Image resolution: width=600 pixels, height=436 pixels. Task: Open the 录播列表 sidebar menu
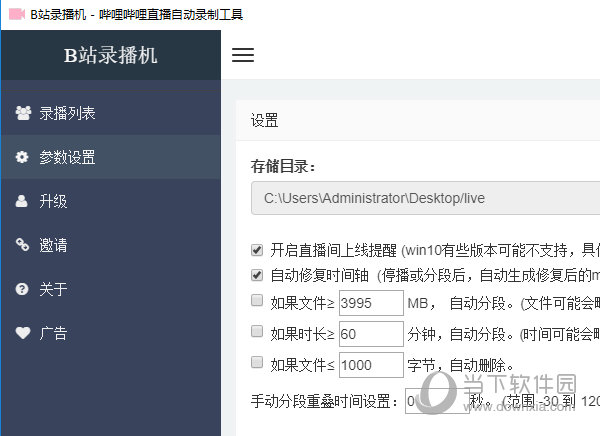click(x=111, y=113)
